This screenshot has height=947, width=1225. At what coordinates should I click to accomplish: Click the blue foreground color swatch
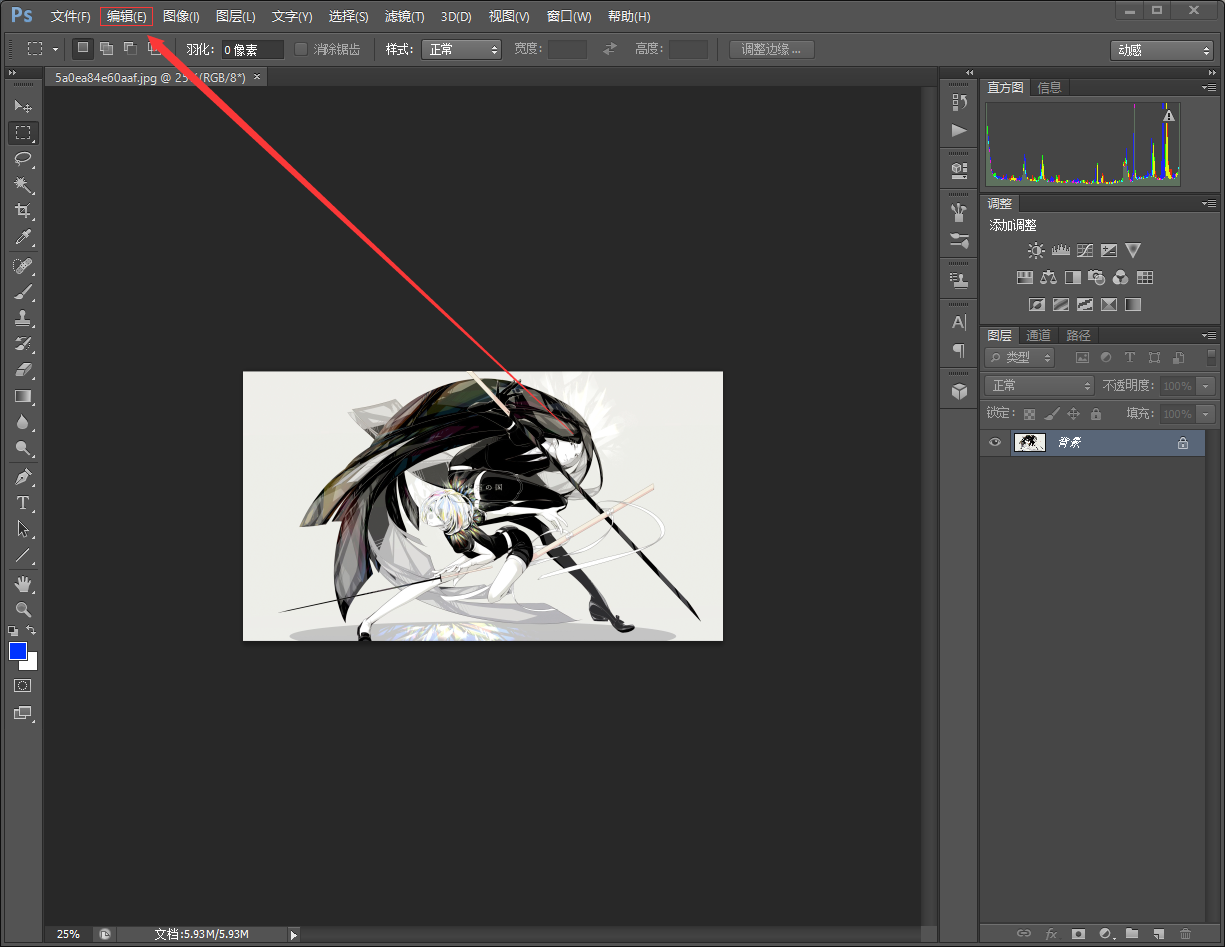pyautogui.click(x=18, y=651)
